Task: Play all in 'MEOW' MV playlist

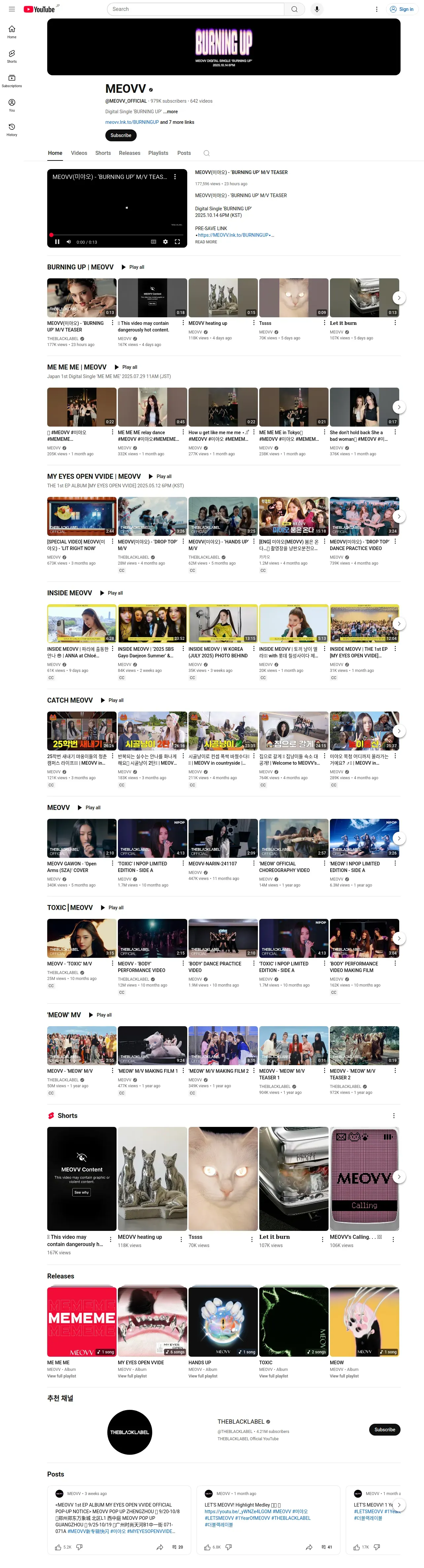Action: click(x=100, y=1015)
